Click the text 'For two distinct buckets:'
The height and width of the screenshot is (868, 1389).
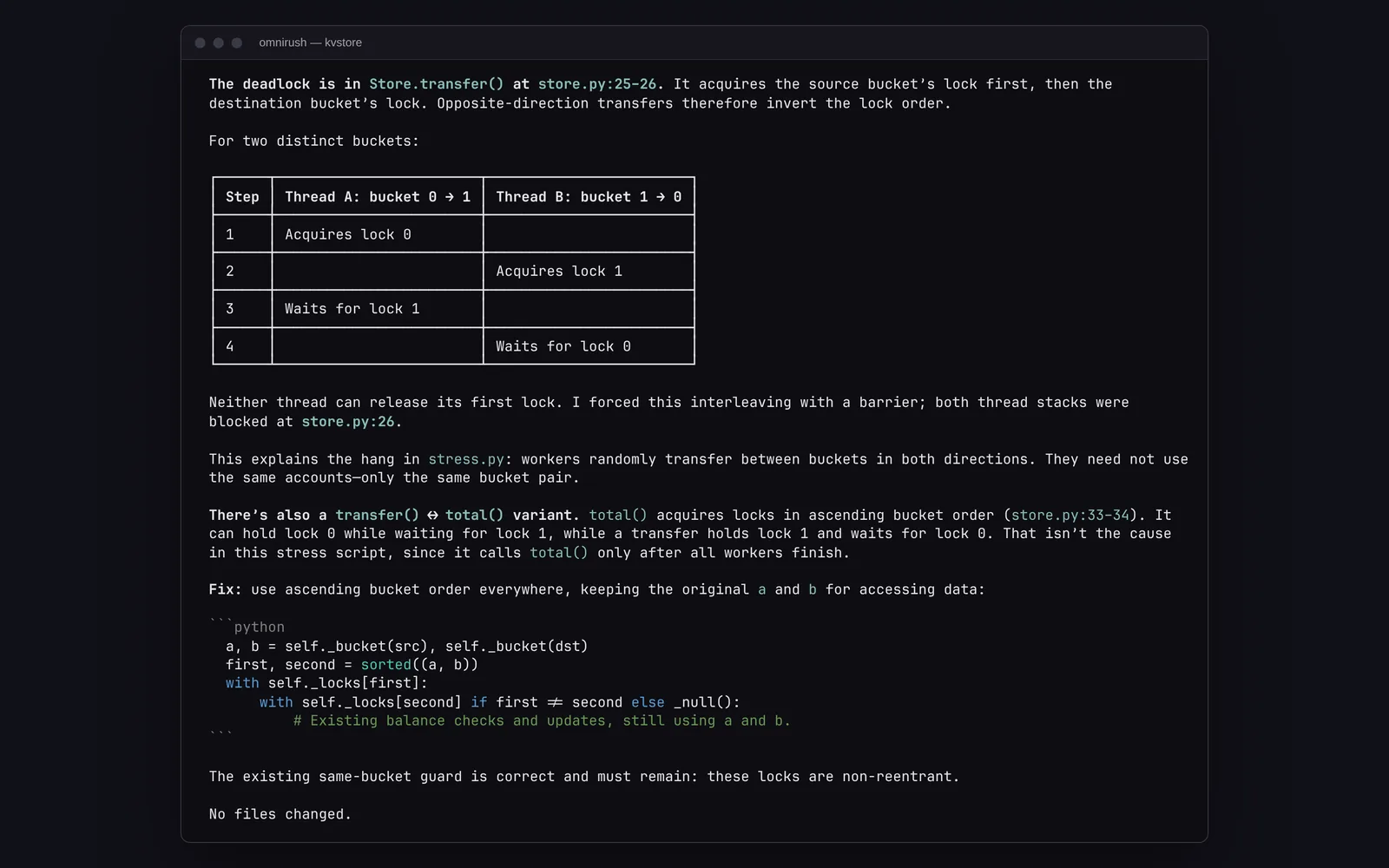(314, 141)
